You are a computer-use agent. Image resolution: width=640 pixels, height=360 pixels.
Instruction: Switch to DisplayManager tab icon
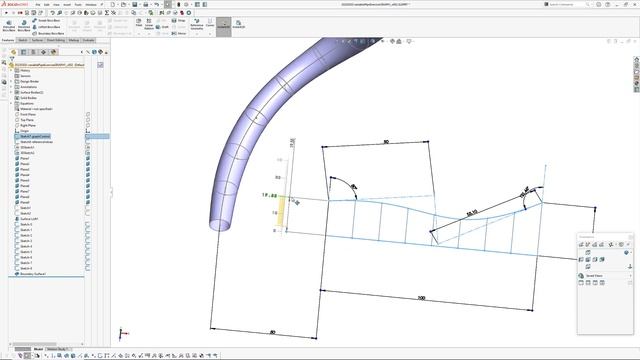point(53,52)
